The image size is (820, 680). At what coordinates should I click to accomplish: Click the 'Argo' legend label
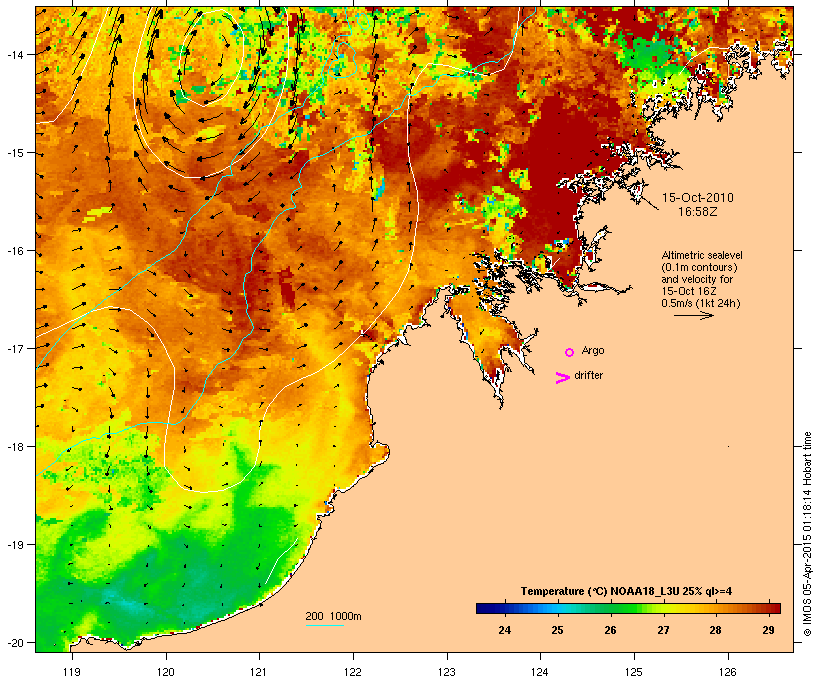click(593, 350)
